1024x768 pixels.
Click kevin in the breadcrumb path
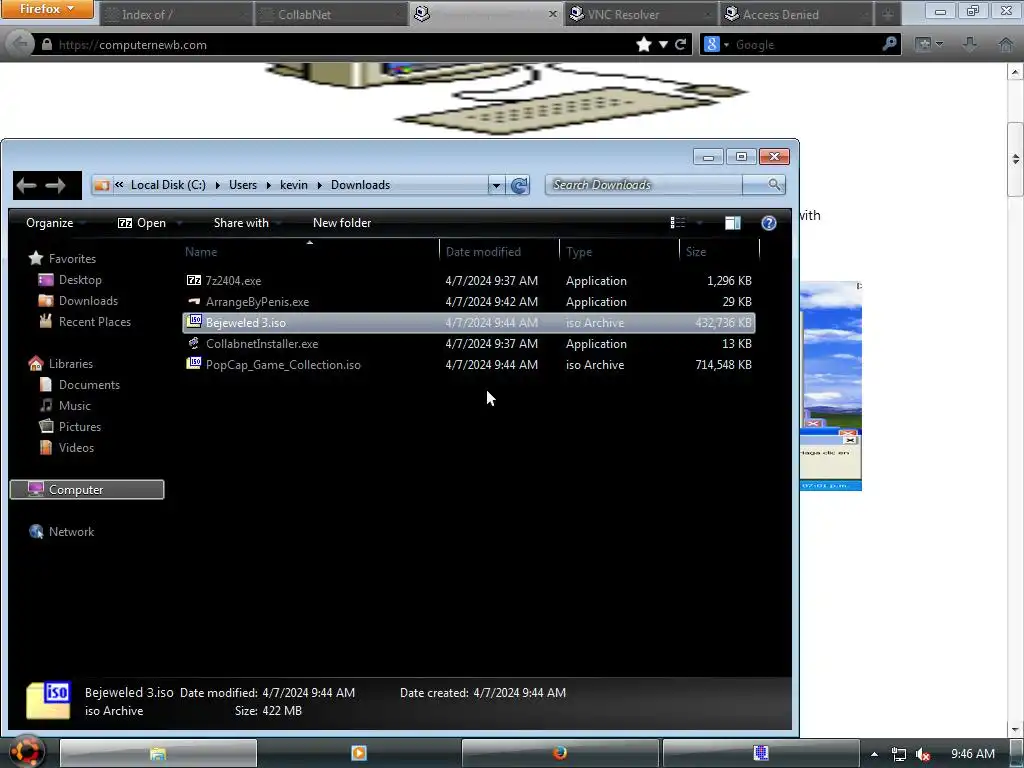(x=294, y=185)
